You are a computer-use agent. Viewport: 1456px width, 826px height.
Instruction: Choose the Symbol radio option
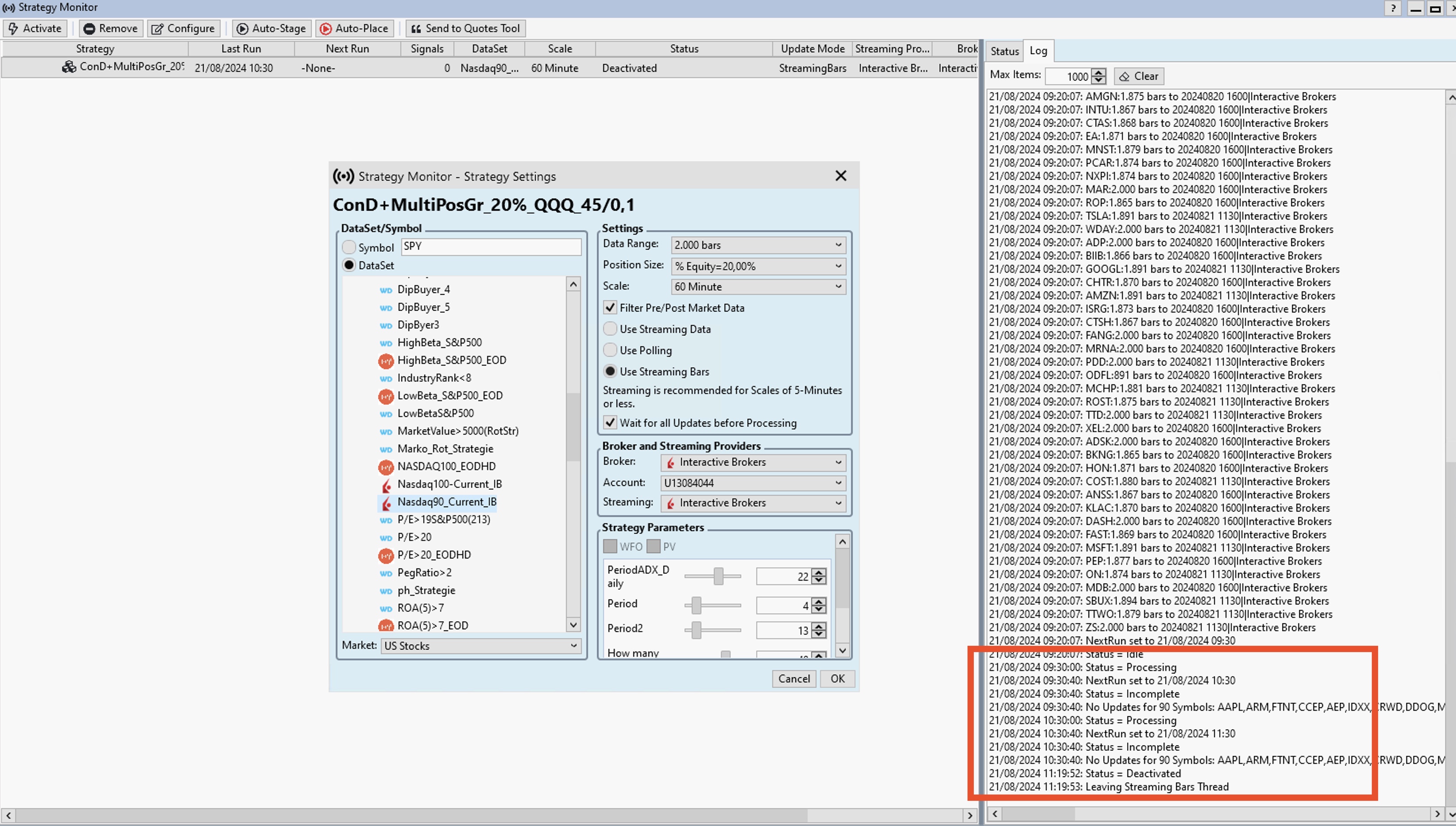coord(349,247)
